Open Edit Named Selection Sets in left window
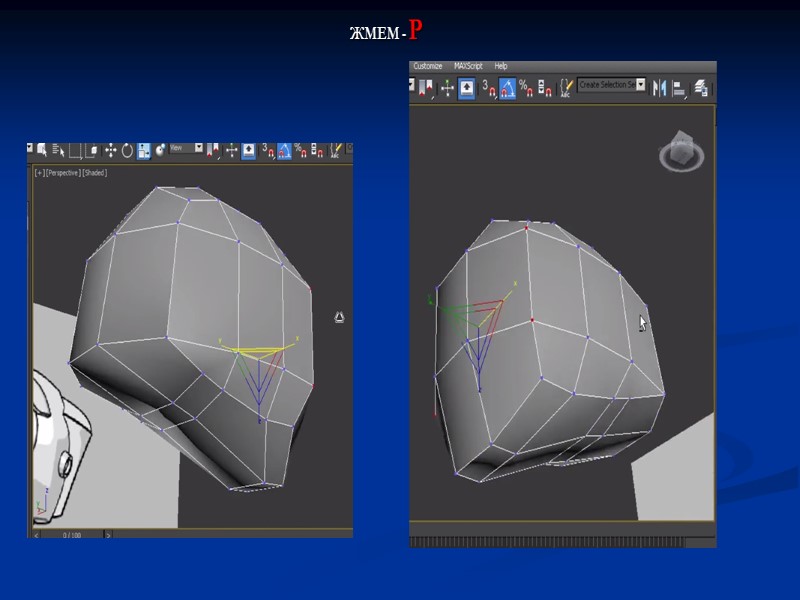Viewport: 800px width, 600px height. (335, 151)
